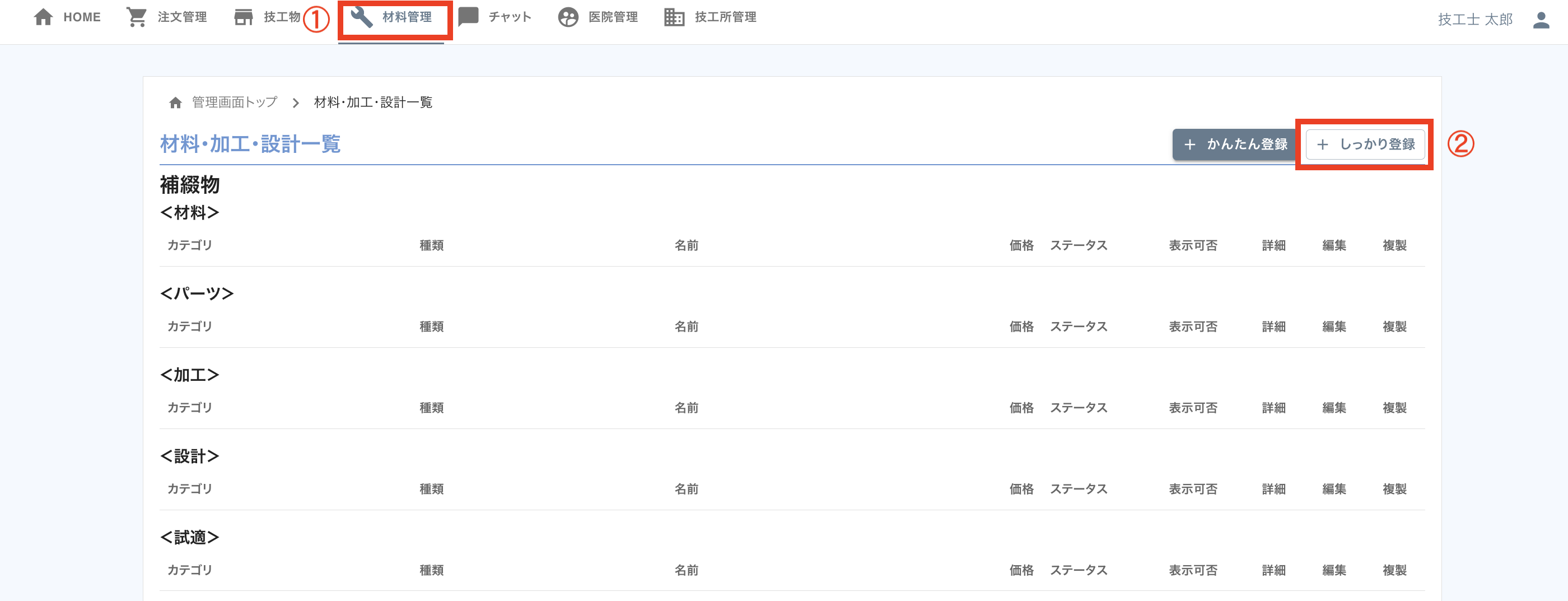Click the shopping cart order icon

[x=136, y=17]
